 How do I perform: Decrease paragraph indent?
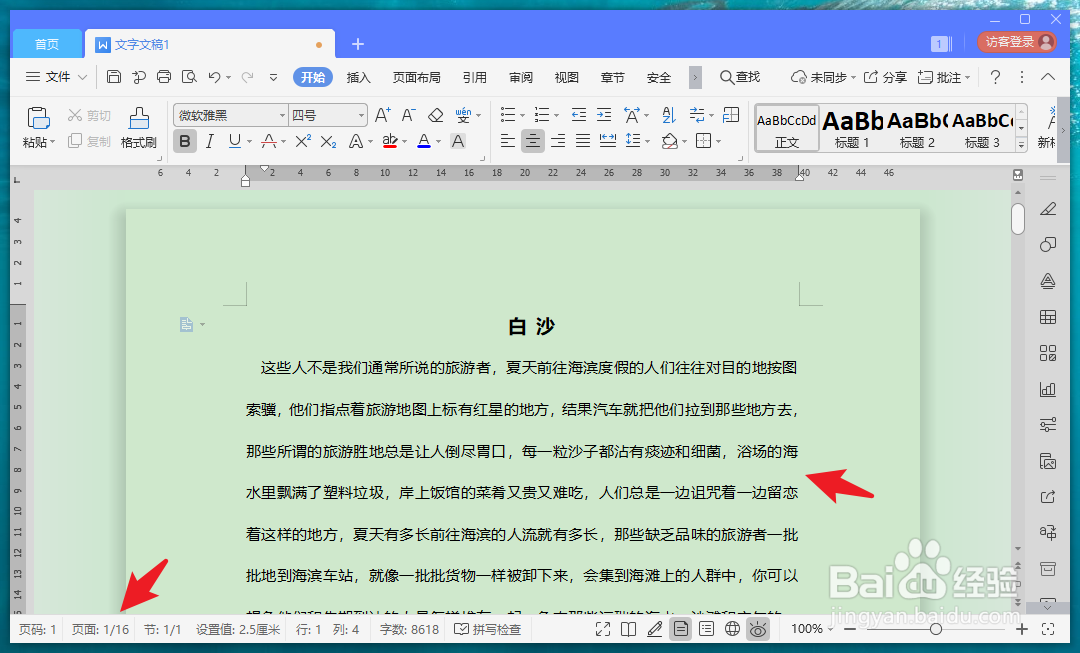(x=579, y=115)
